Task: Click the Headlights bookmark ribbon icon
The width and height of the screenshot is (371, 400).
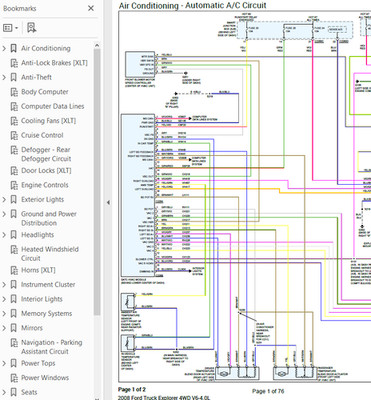Action: [x=14, y=235]
